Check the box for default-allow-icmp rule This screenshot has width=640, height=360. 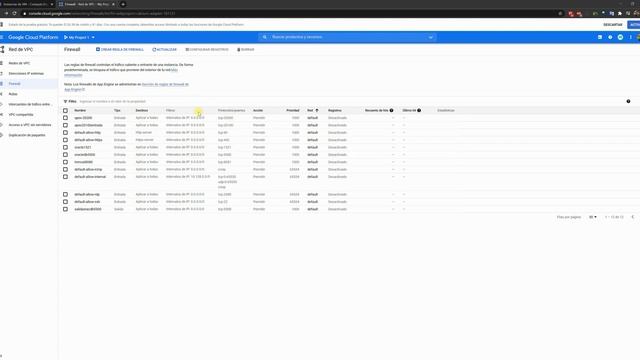point(65,169)
